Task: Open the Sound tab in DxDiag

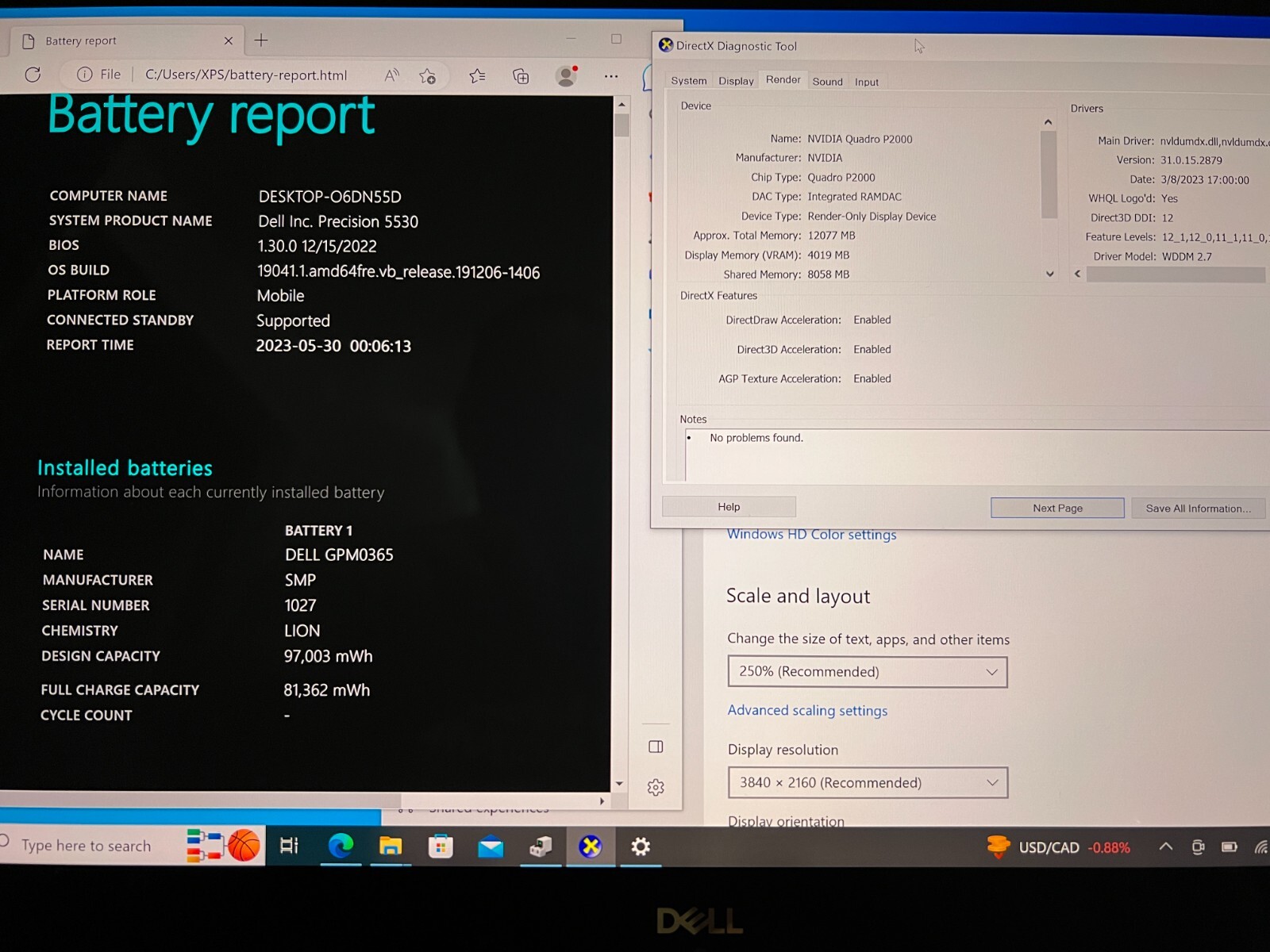Action: [x=827, y=82]
